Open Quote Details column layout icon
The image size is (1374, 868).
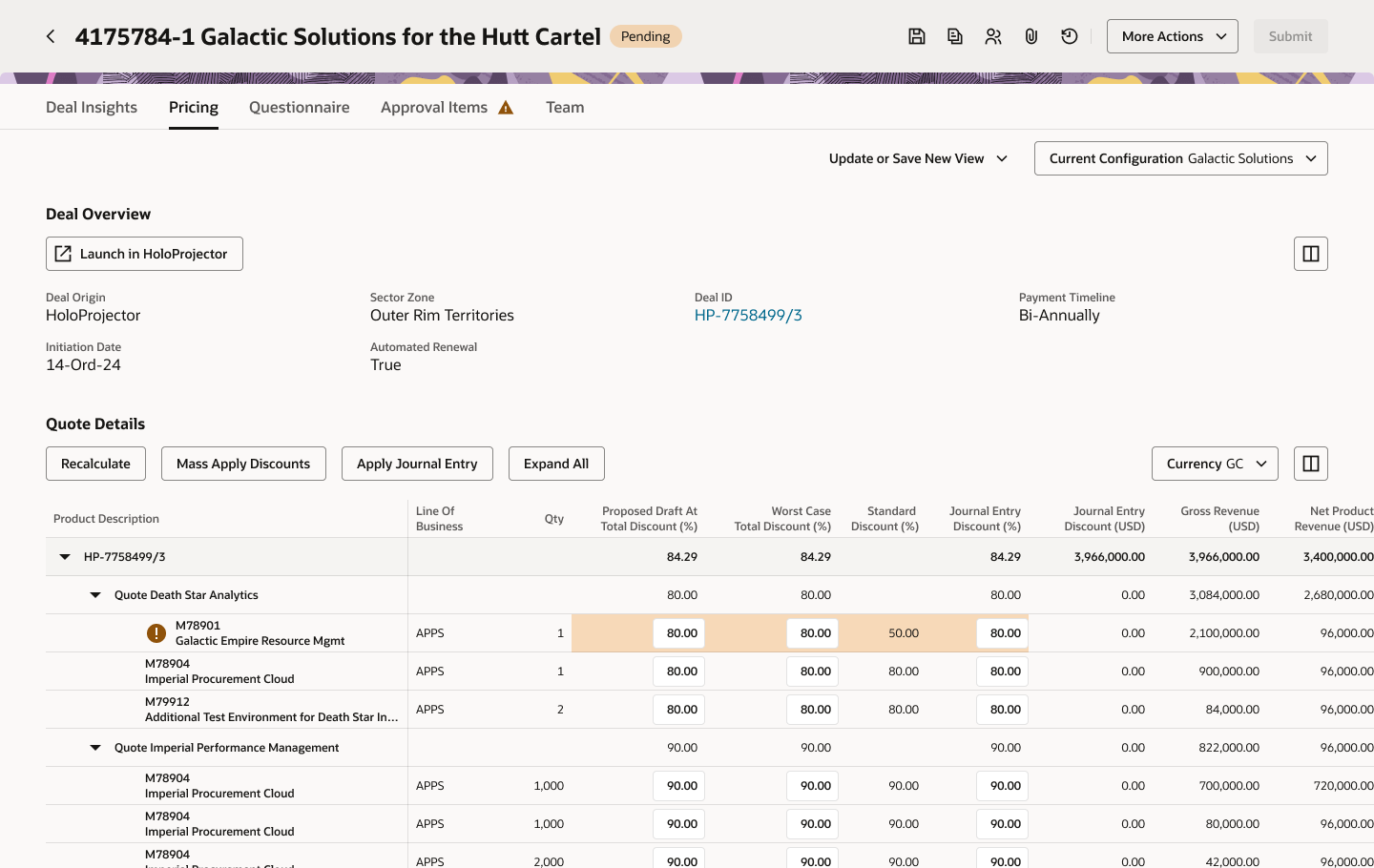coord(1311,464)
